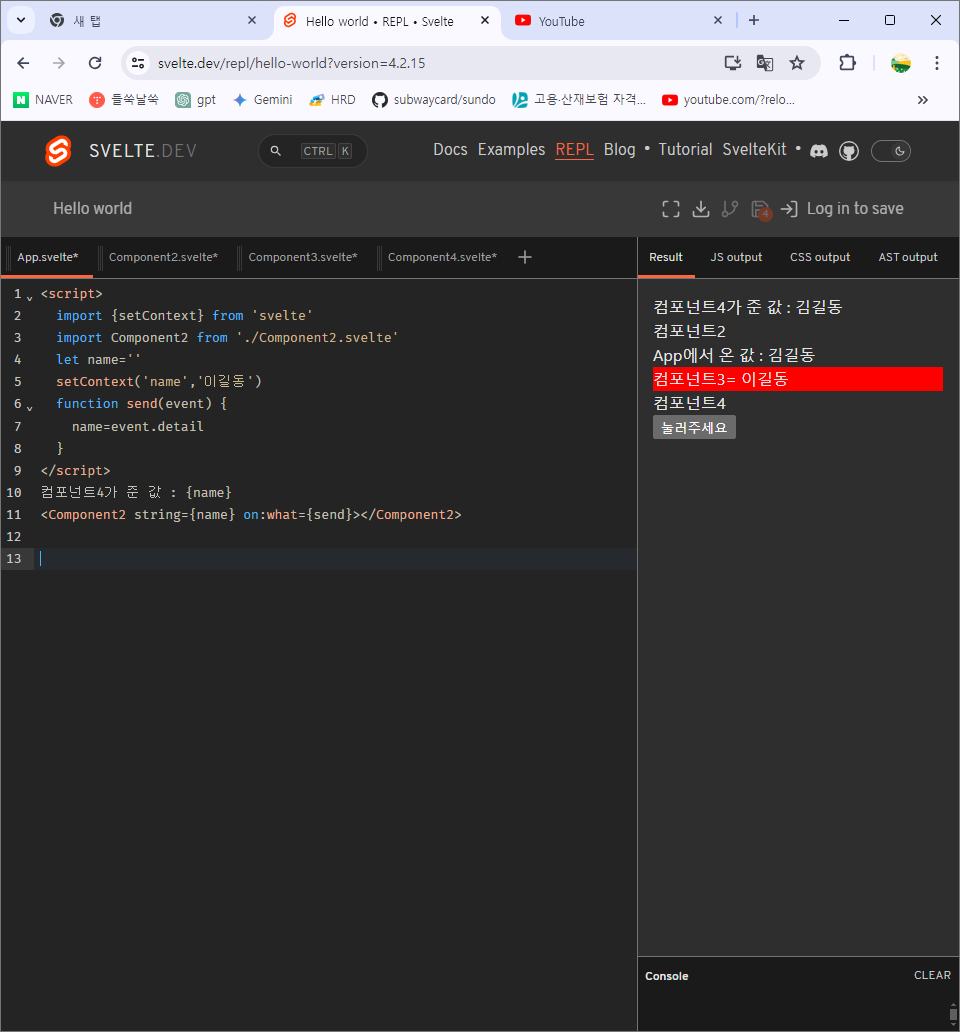Switch to the AST output tab
The height and width of the screenshot is (1032, 960).
point(908,257)
